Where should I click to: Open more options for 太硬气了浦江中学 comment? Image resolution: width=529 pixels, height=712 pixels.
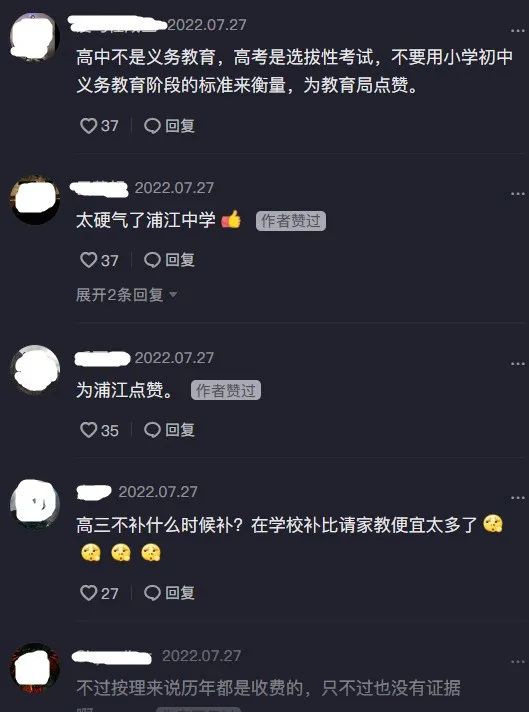(x=518, y=194)
